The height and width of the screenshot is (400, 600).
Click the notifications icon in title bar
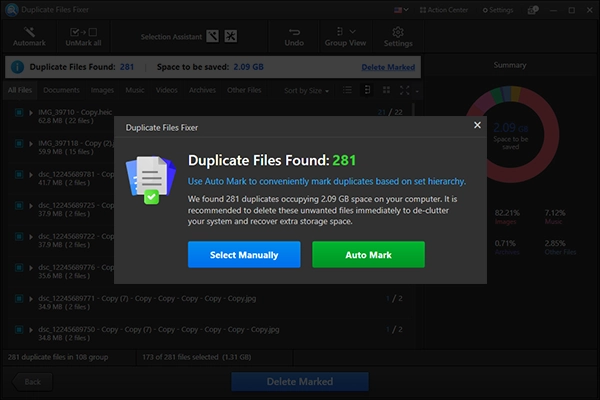click(533, 10)
